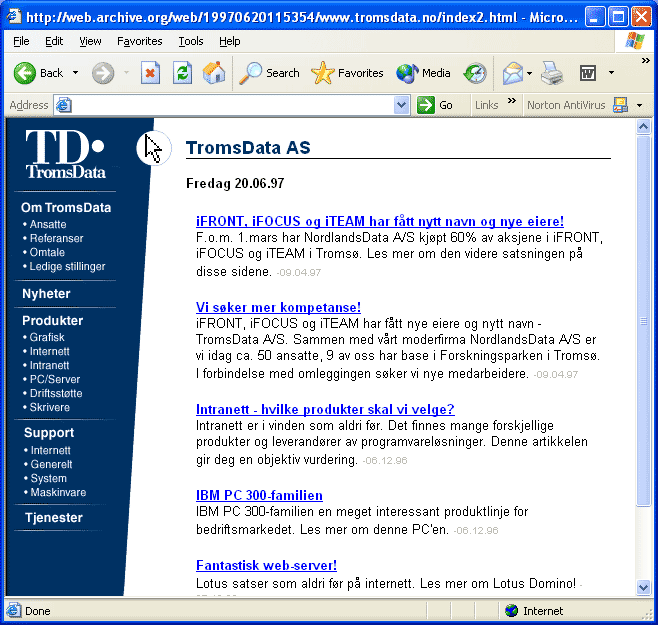Image resolution: width=658 pixels, height=625 pixels.
Task: Click the vertical scrollbar thumb
Action: click(643, 321)
